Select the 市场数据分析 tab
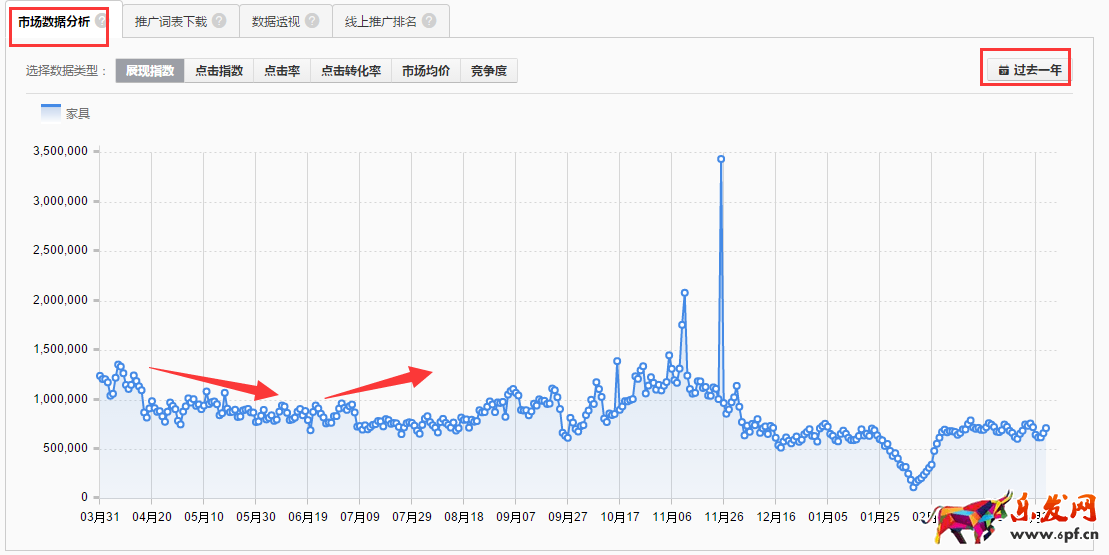 pyautogui.click(x=56, y=21)
